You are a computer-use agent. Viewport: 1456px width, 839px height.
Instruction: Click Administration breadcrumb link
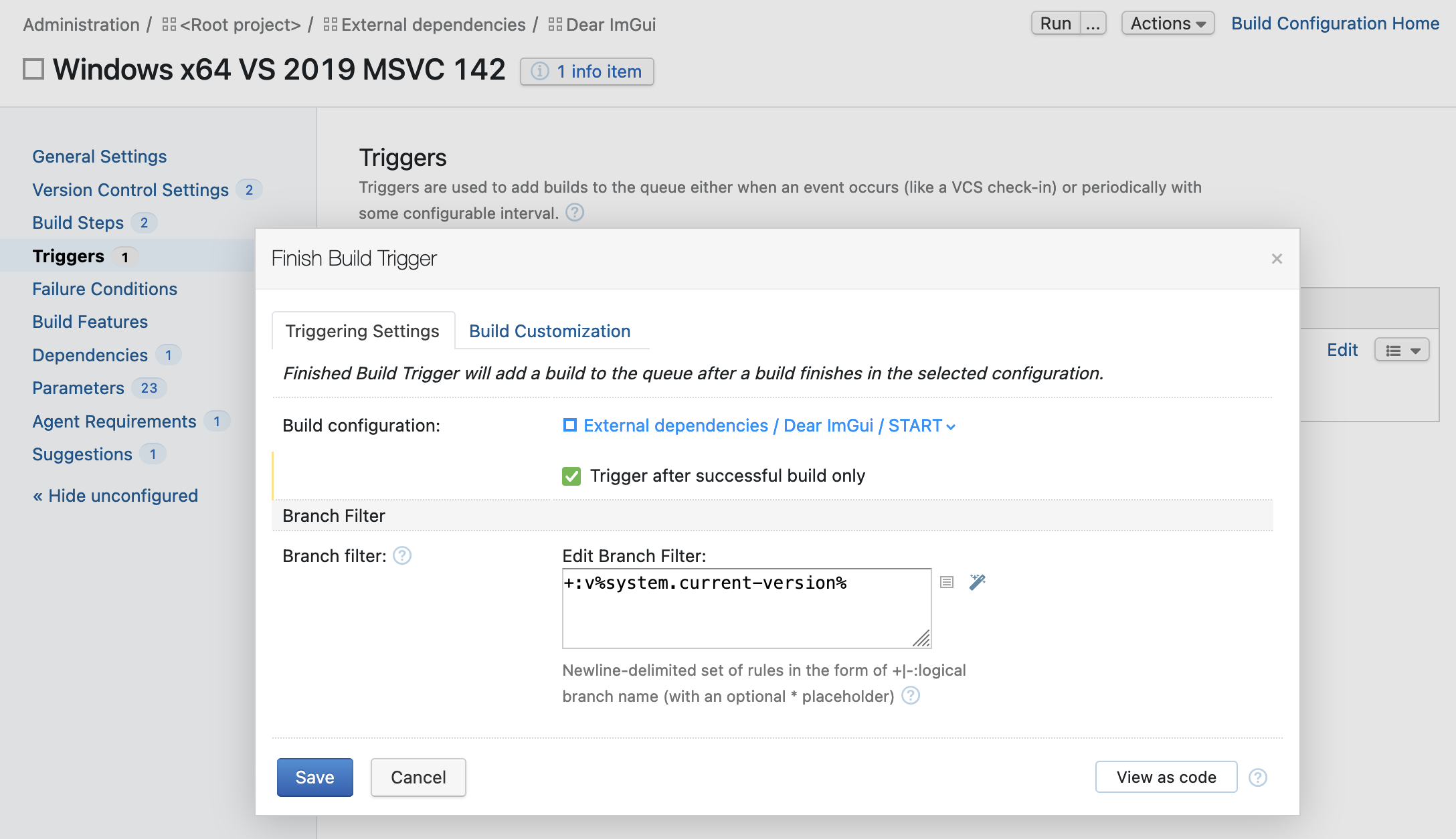coord(81,25)
